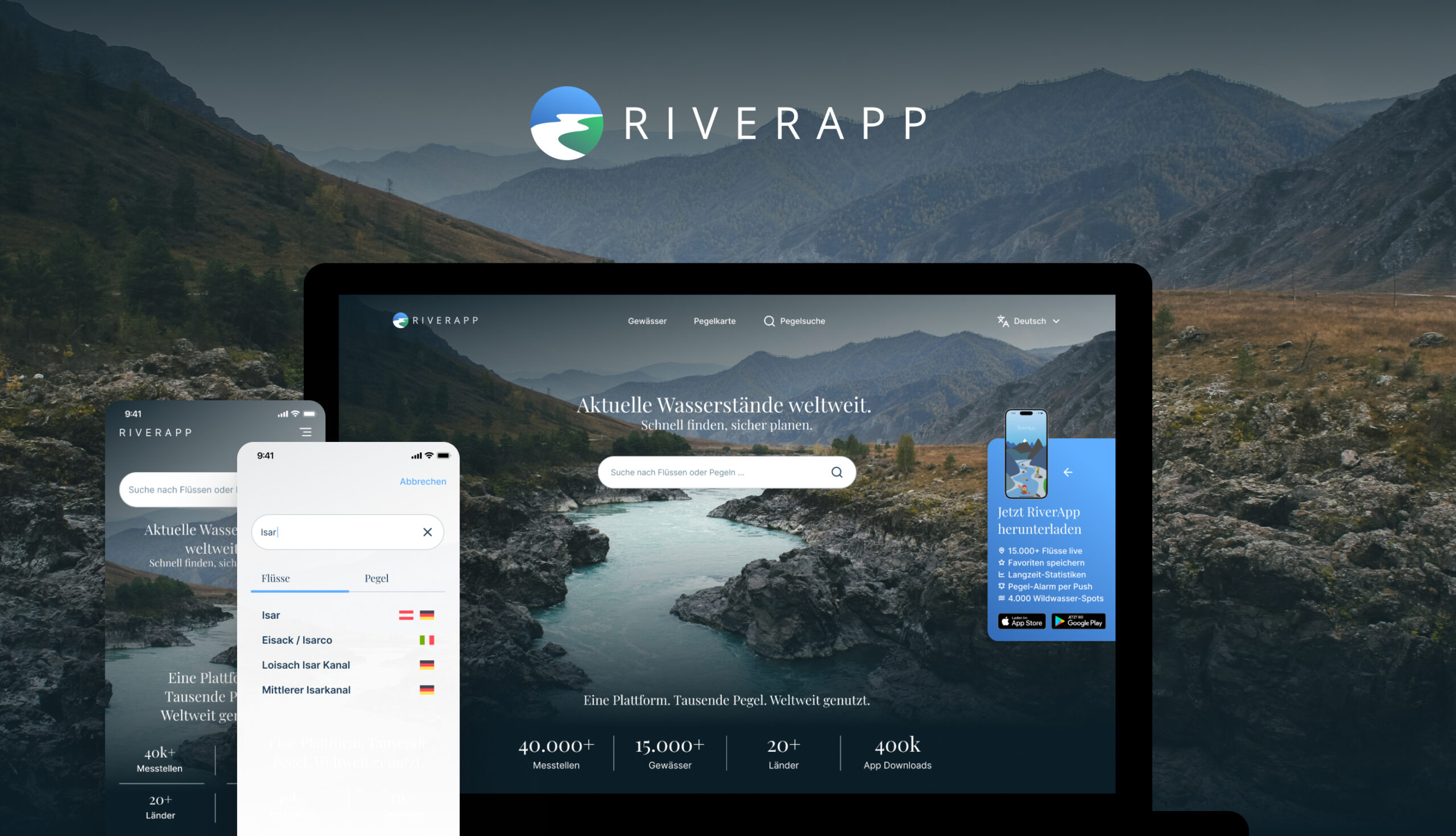The height and width of the screenshot is (836, 1456).
Task: Open Pegelsuche in the navbar
Action: (x=794, y=321)
